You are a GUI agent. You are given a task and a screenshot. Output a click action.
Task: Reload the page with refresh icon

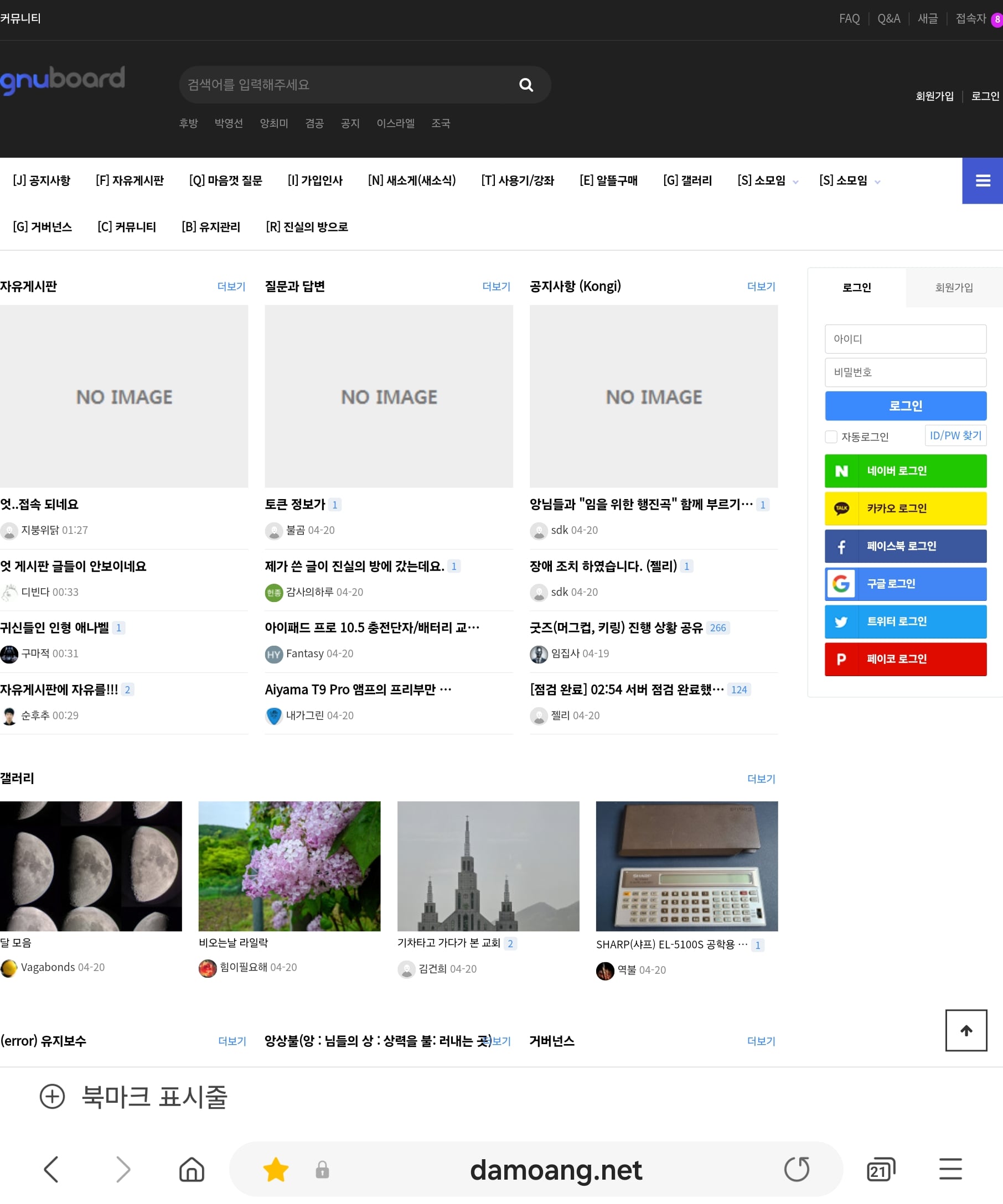(x=797, y=1169)
